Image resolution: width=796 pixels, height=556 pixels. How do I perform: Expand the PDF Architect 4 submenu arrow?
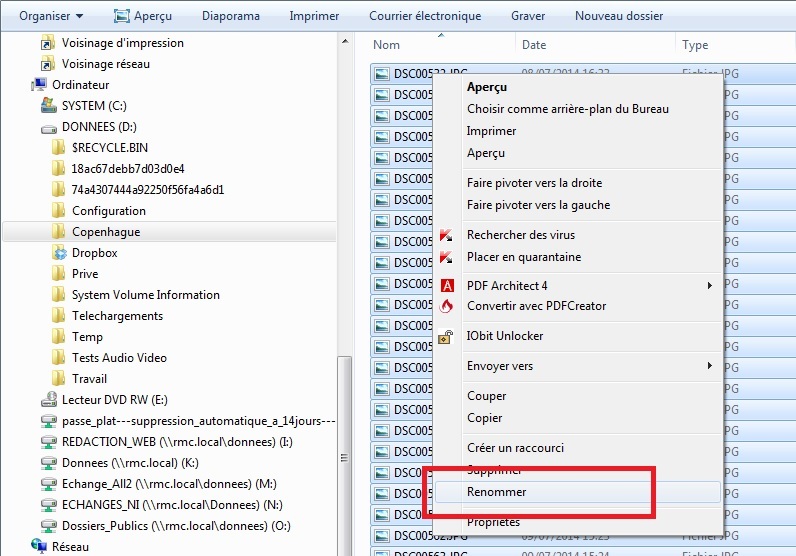pyautogui.click(x=710, y=286)
